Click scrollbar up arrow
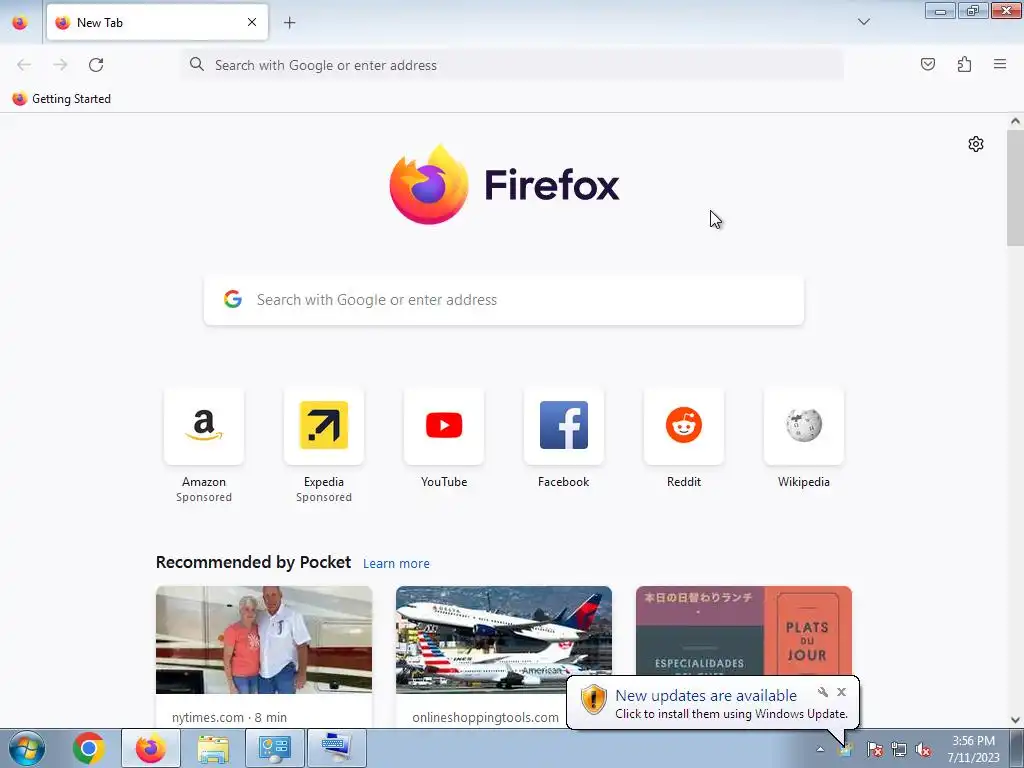Viewport: 1024px width, 768px height. [1015, 121]
